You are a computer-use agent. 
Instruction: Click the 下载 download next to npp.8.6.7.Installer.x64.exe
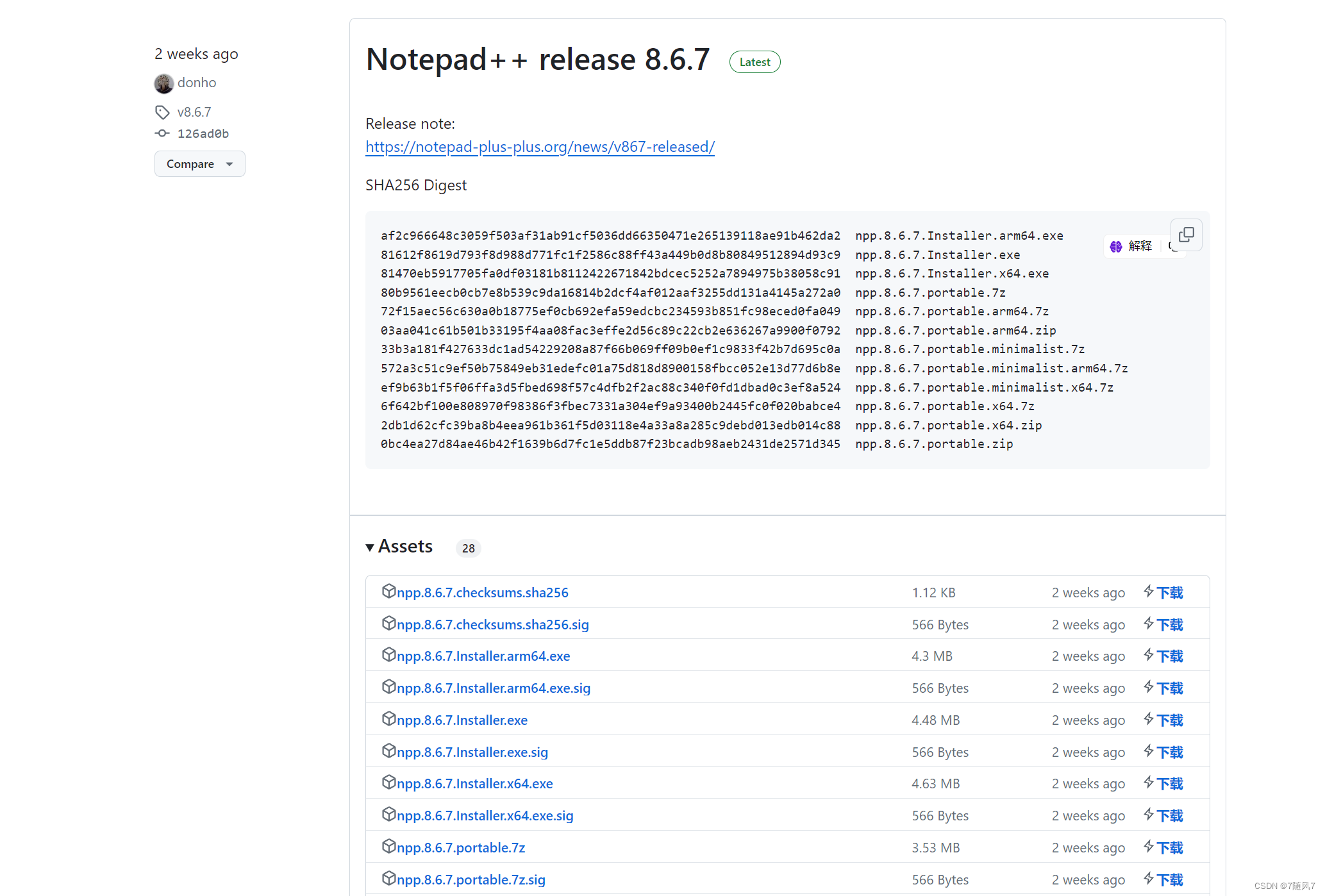point(1169,784)
